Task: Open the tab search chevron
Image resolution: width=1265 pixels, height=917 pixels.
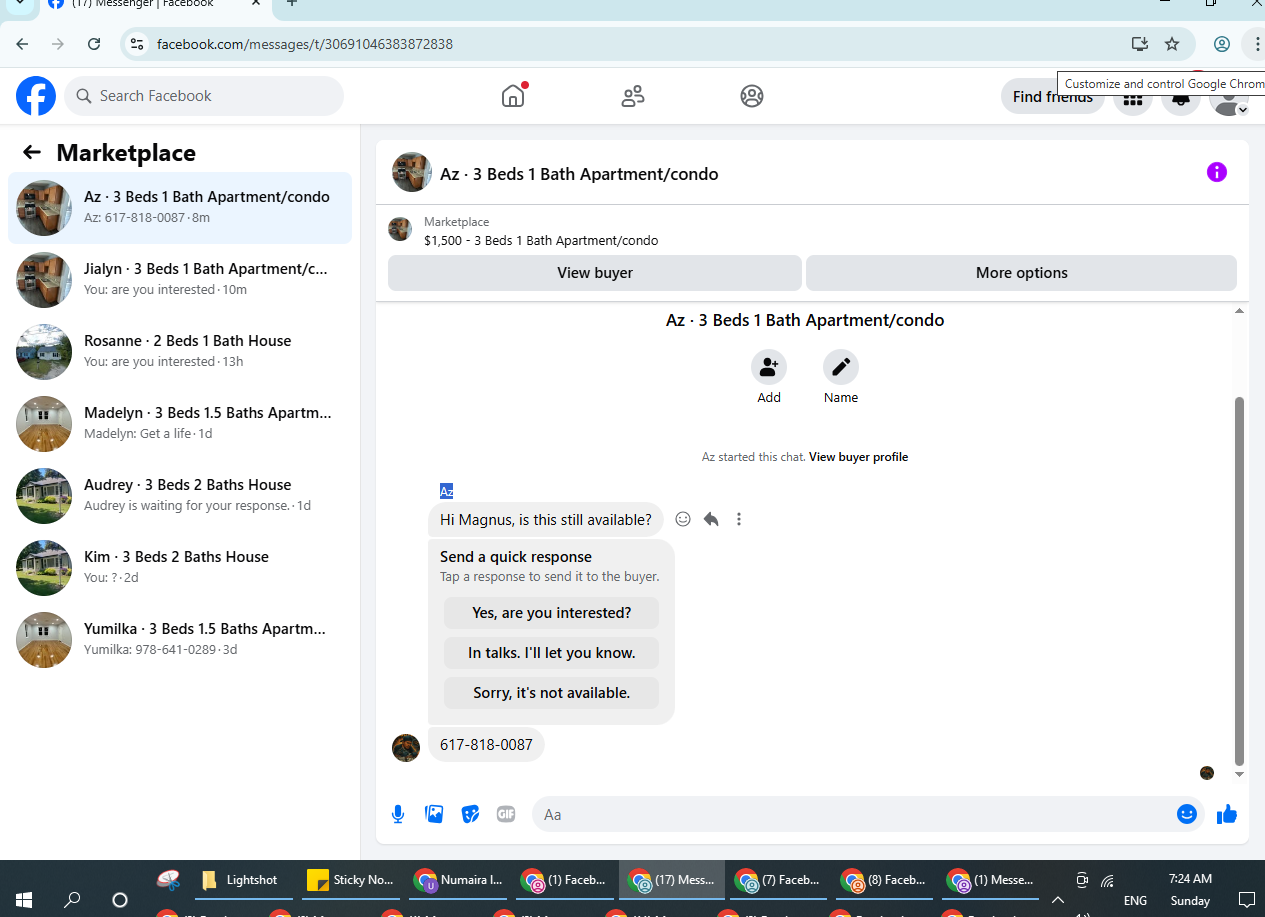Action: (19, 4)
